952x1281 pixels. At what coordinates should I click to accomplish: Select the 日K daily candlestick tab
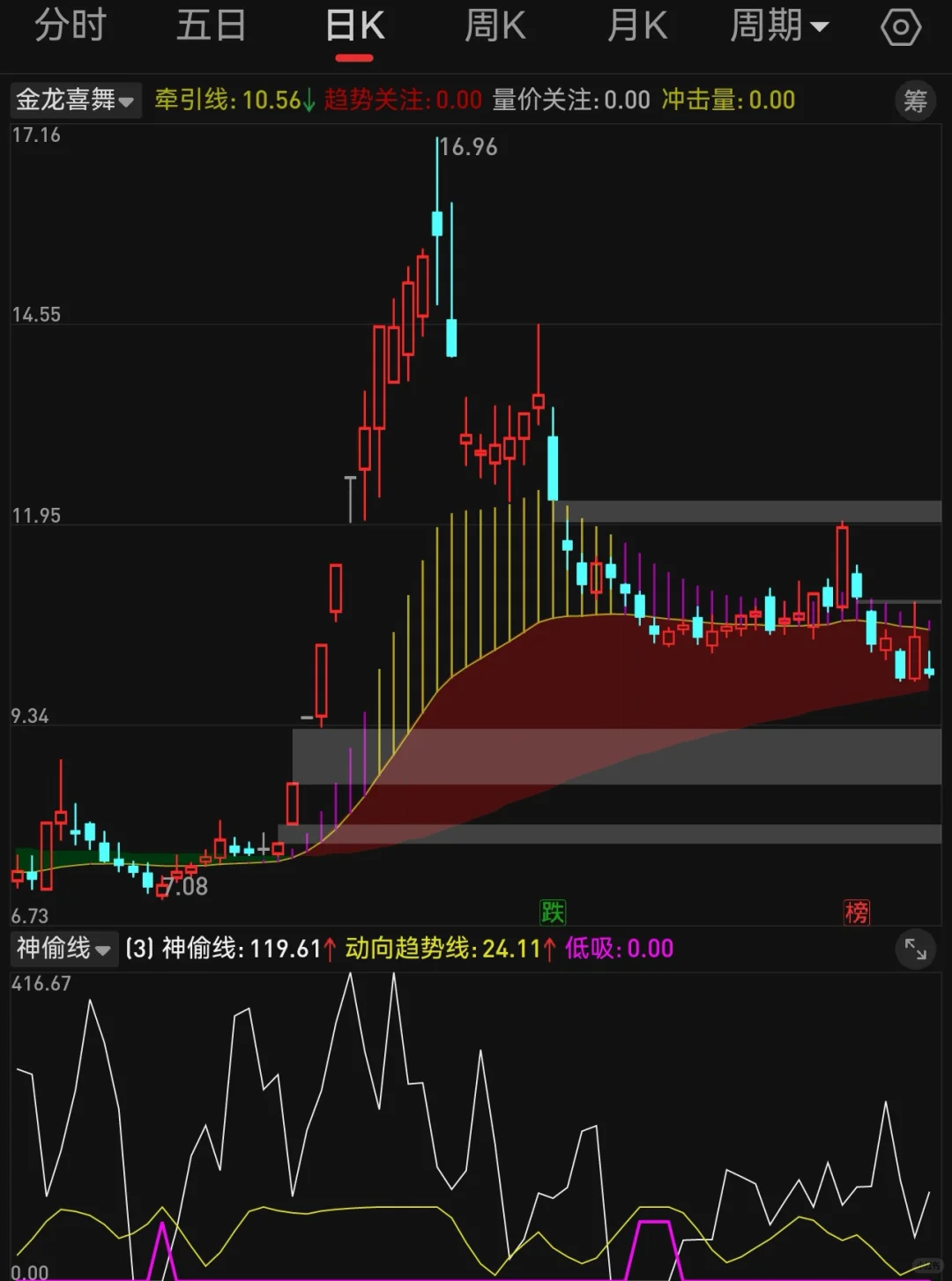click(354, 26)
